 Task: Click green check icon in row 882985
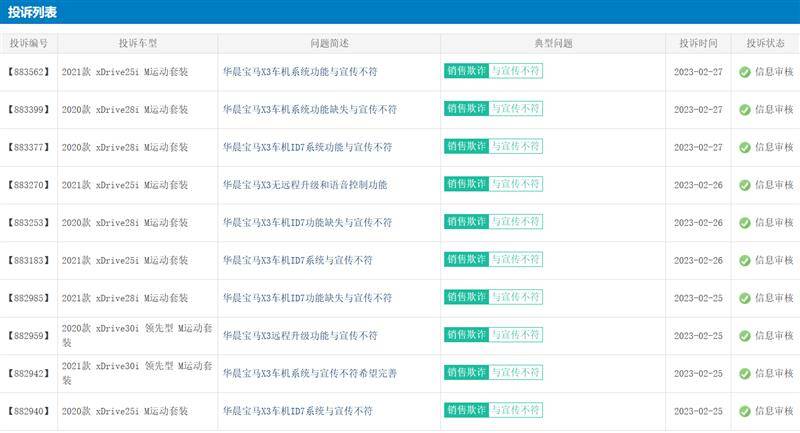[744, 298]
